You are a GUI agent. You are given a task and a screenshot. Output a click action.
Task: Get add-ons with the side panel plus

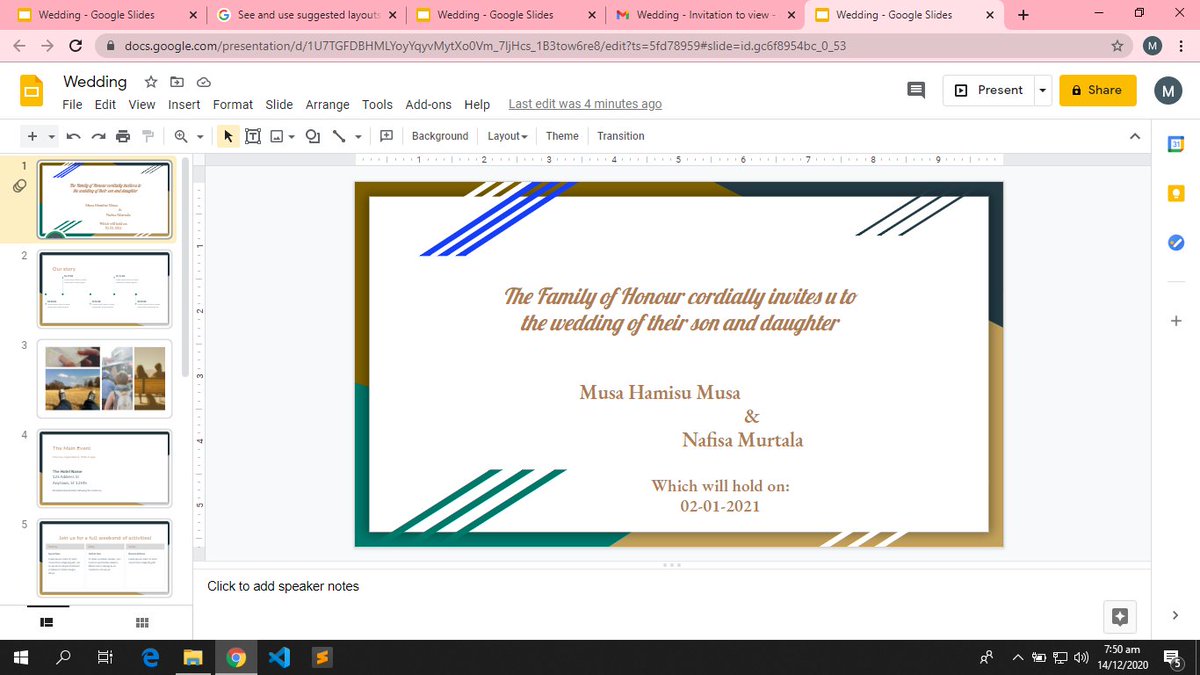click(x=1176, y=321)
